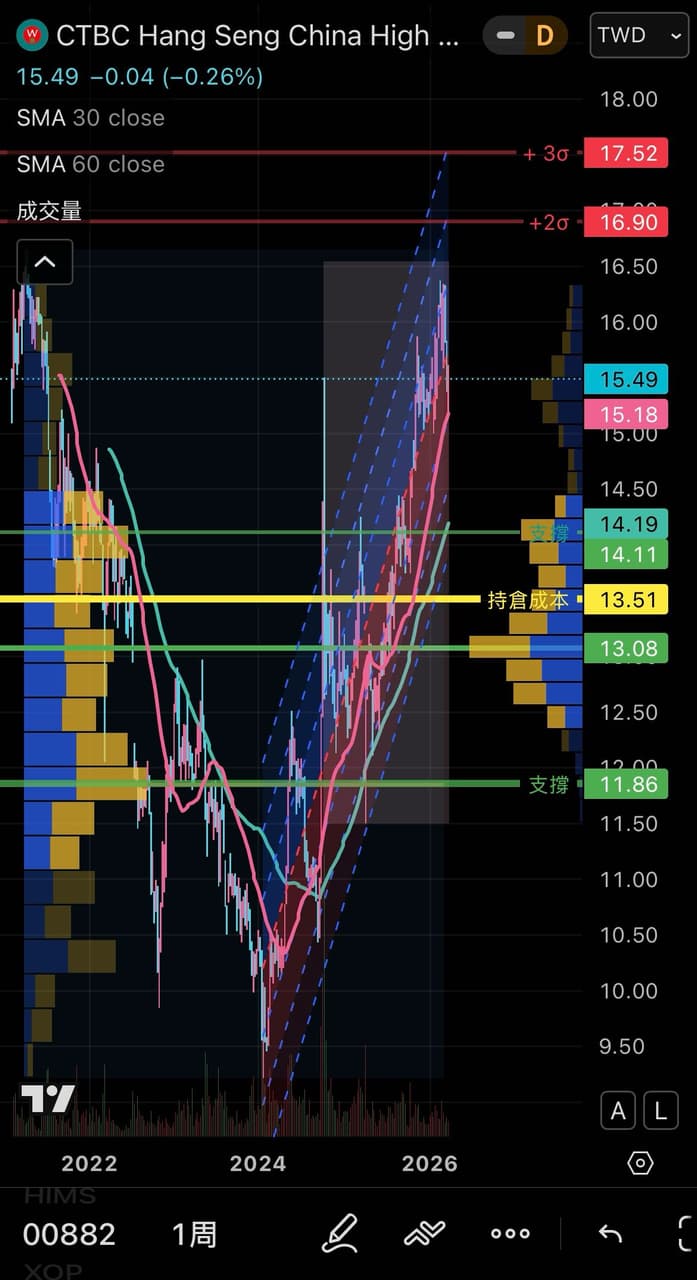Tap the undo arrow
The width and height of the screenshot is (697, 1280).
610,1233
